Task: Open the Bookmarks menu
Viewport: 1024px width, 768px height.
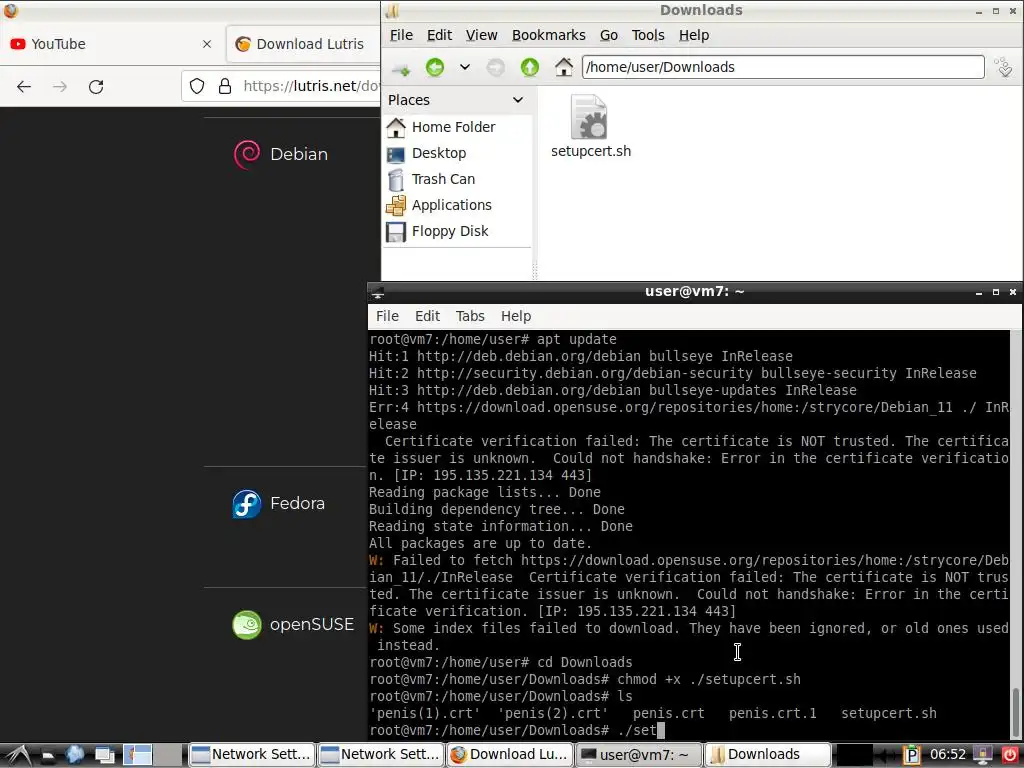Action: [549, 35]
